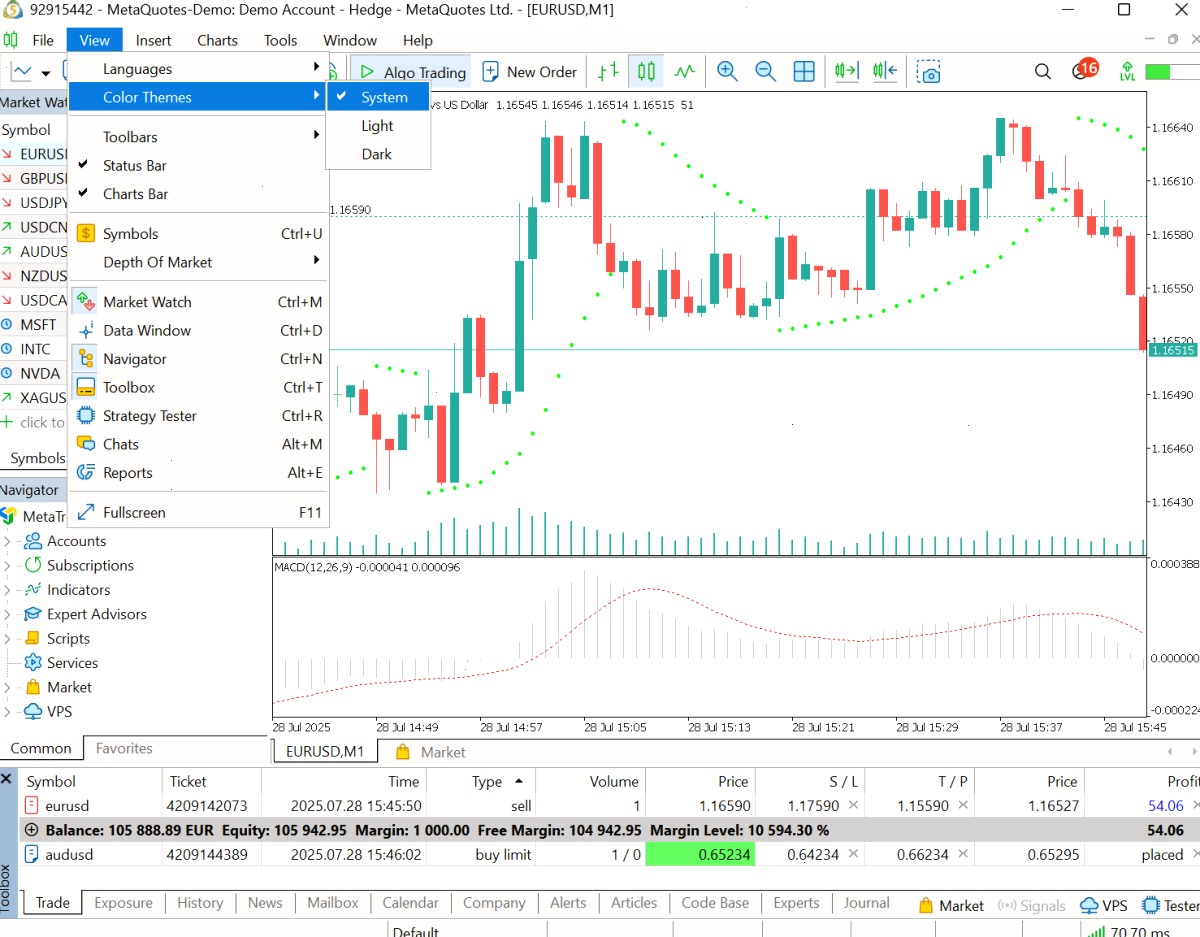Click the green audusd price 0.65234 cell

(700, 854)
